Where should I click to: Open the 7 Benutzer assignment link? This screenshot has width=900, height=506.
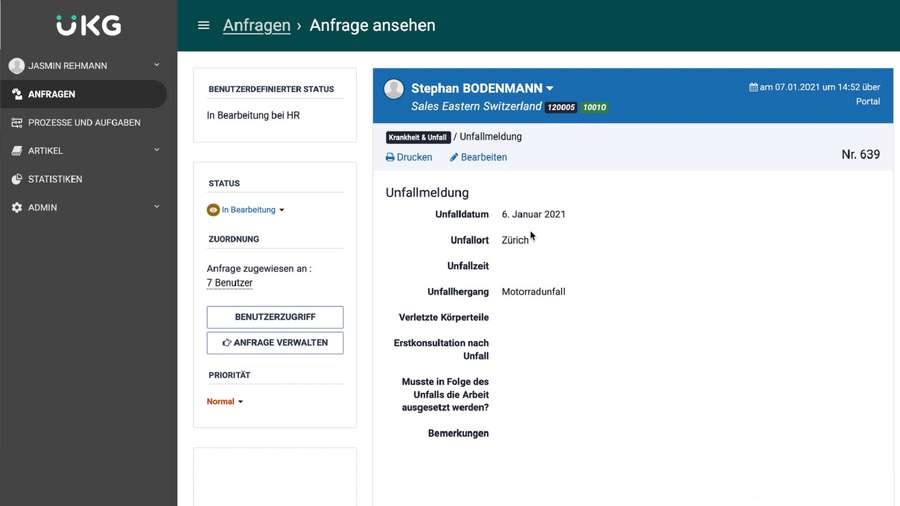(229, 283)
